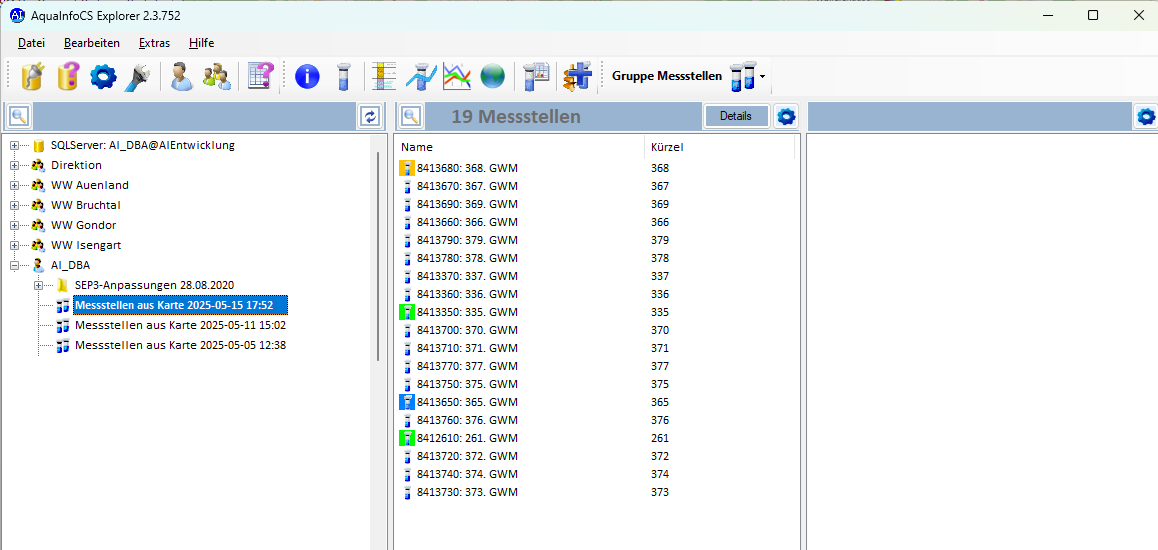Click the Name column header
1158x550 pixels.
(x=519, y=147)
